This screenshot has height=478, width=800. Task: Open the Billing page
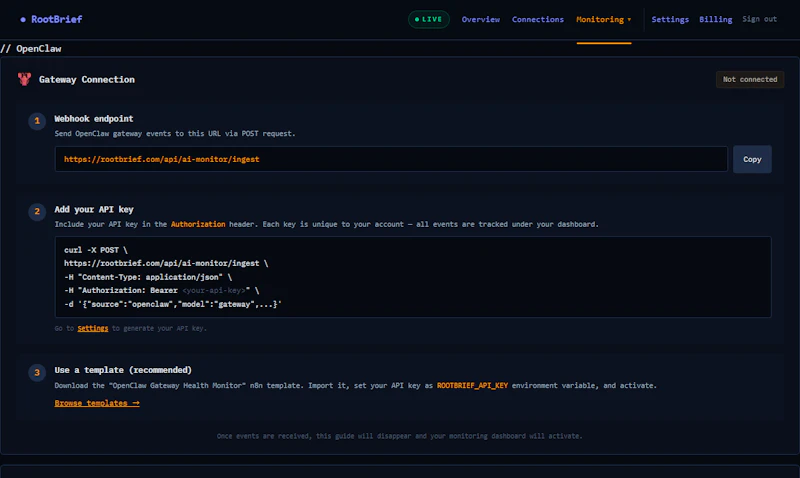click(715, 19)
